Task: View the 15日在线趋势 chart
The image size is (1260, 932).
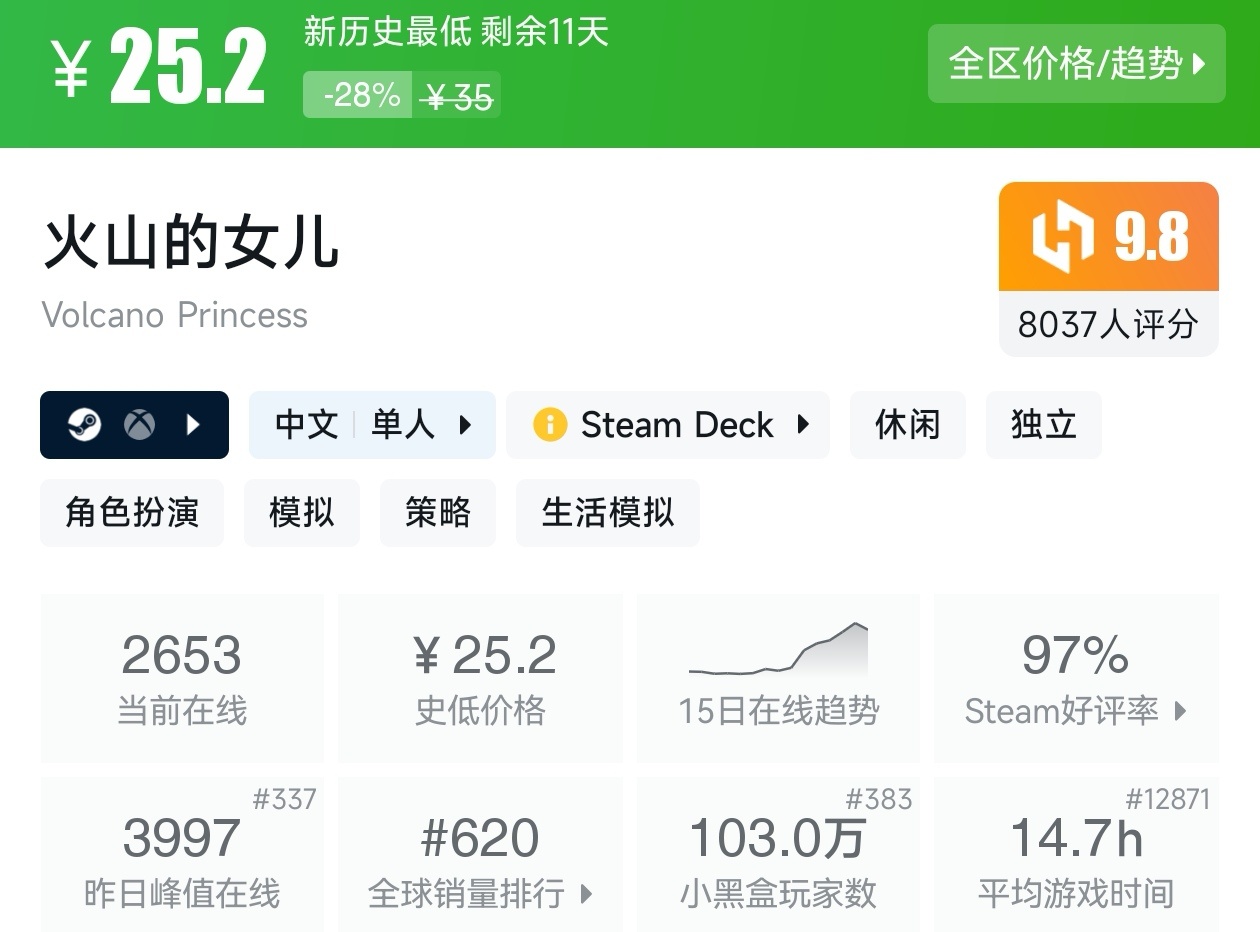Action: pos(778,677)
